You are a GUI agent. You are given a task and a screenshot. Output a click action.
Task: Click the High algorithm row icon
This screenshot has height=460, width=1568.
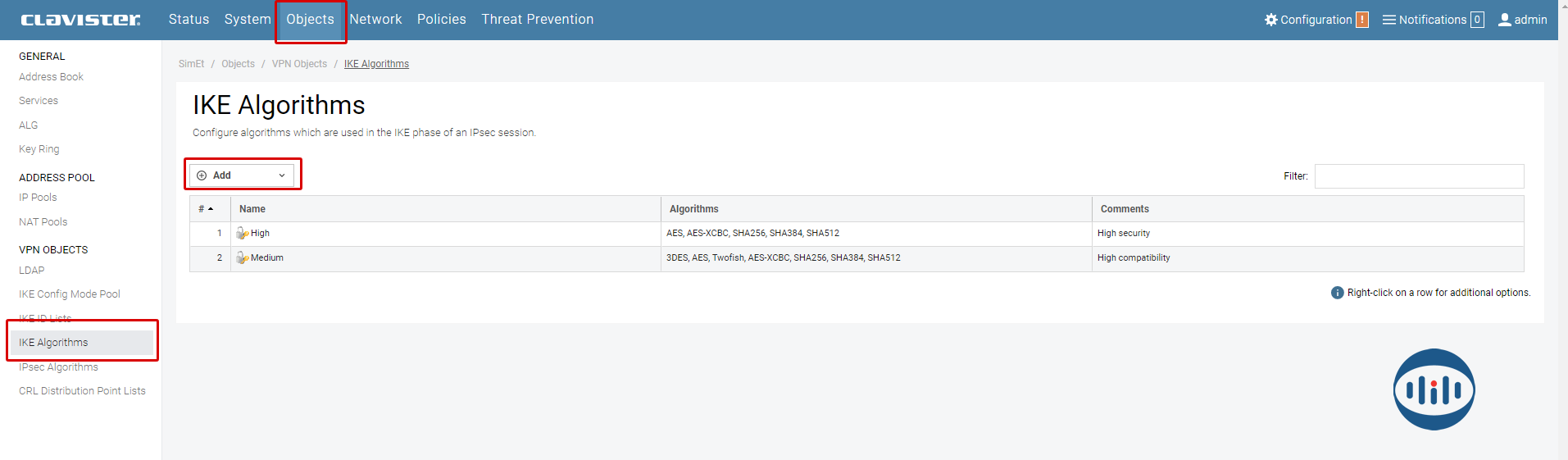(x=242, y=234)
